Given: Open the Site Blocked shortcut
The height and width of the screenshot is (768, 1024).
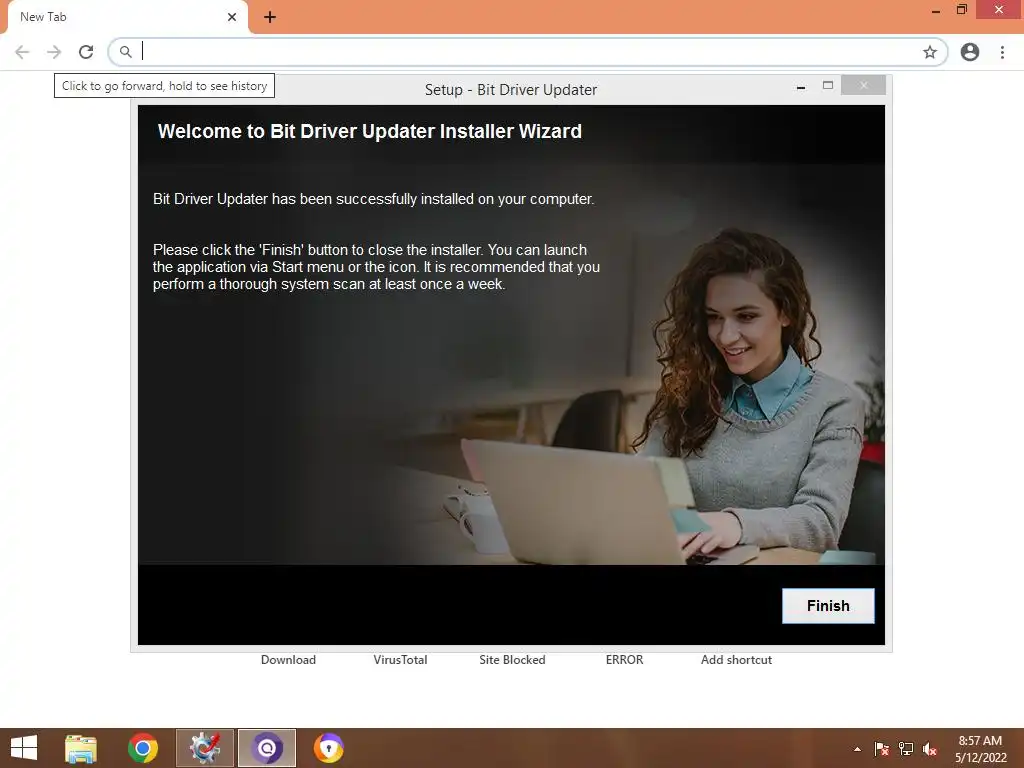Looking at the screenshot, I should coord(512,660).
